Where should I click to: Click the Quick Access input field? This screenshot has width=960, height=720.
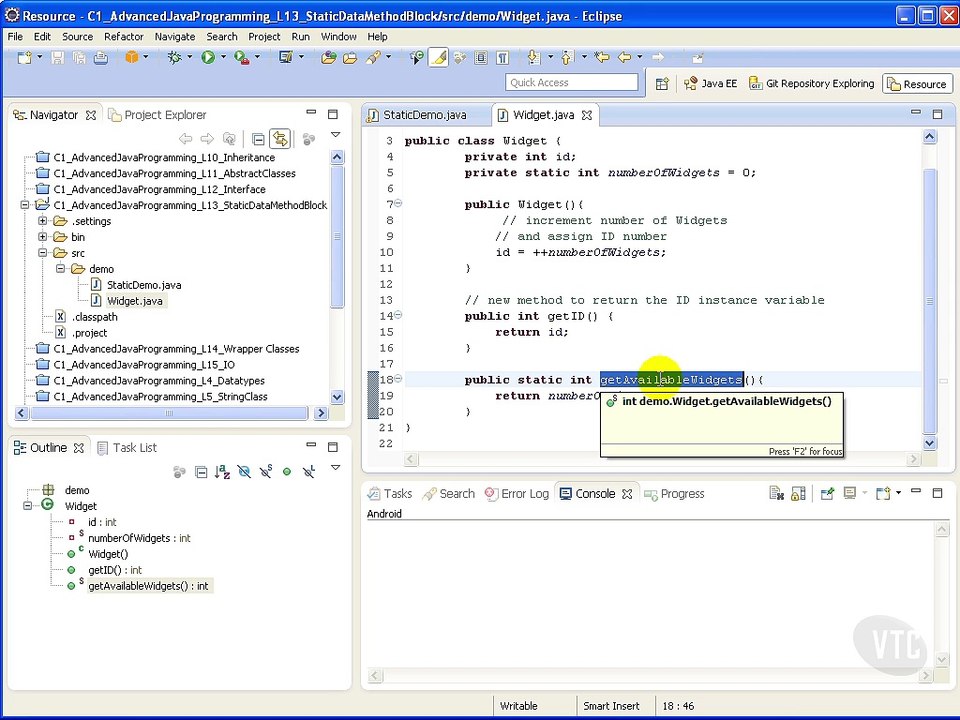572,83
